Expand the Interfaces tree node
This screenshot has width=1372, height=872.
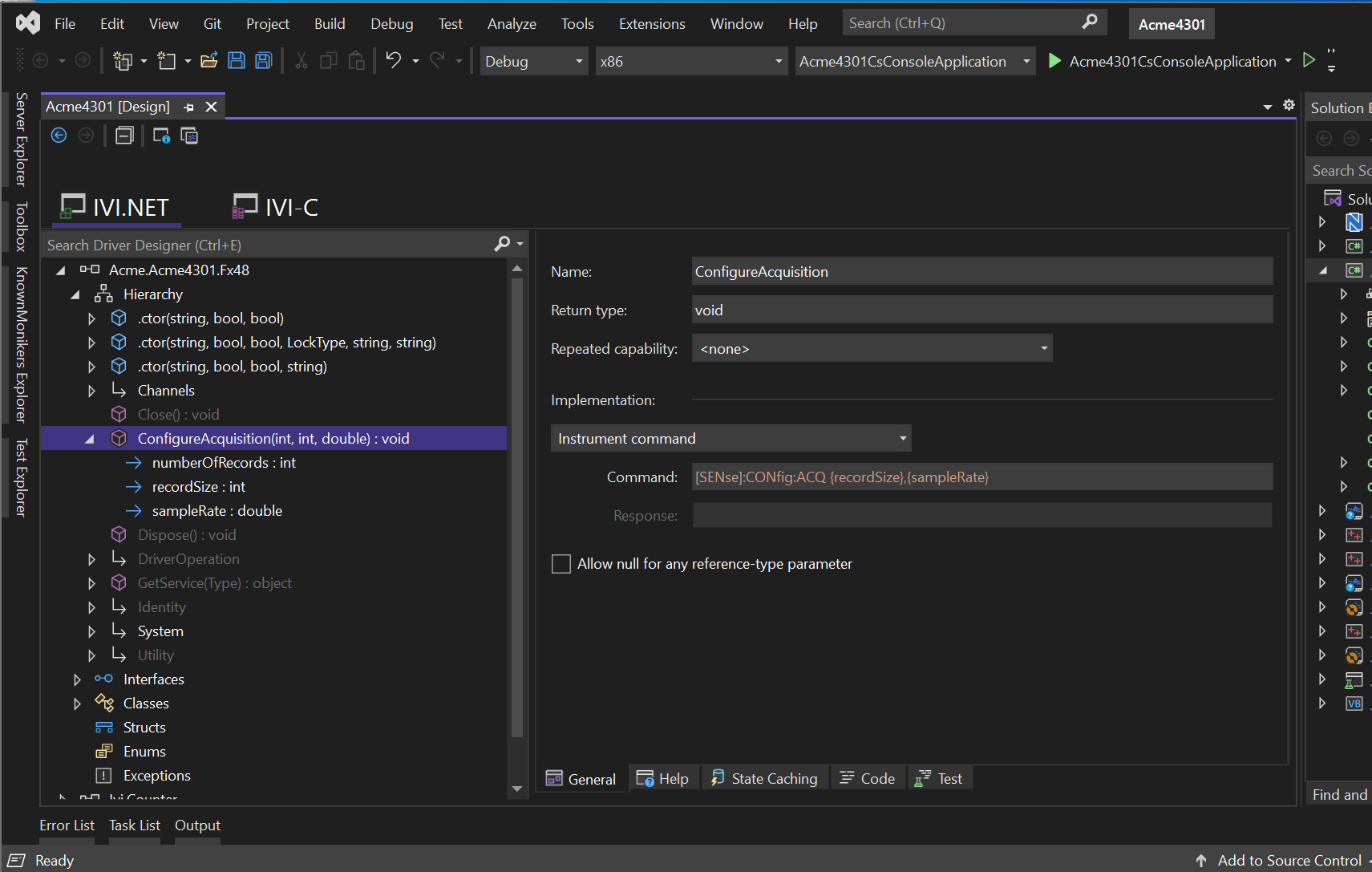77,679
